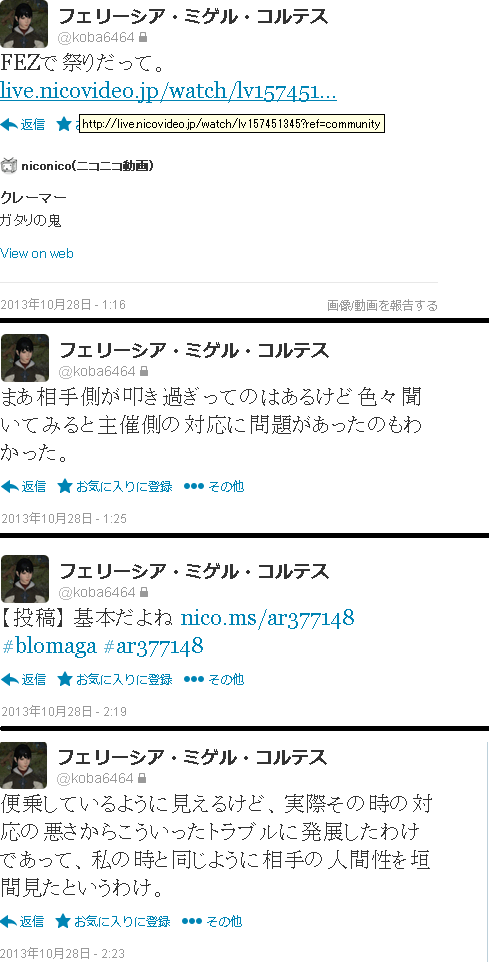This screenshot has height=974, width=489.
Task: Click the #ar377148 hashtag
Action: [x=153, y=646]
